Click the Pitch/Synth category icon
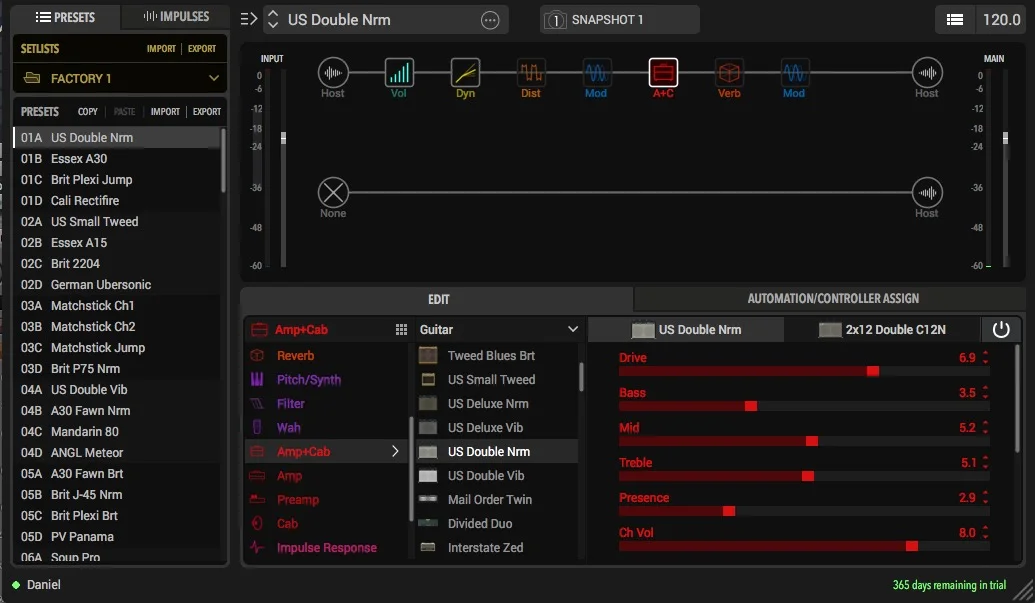The image size is (1035, 603). tap(257, 379)
